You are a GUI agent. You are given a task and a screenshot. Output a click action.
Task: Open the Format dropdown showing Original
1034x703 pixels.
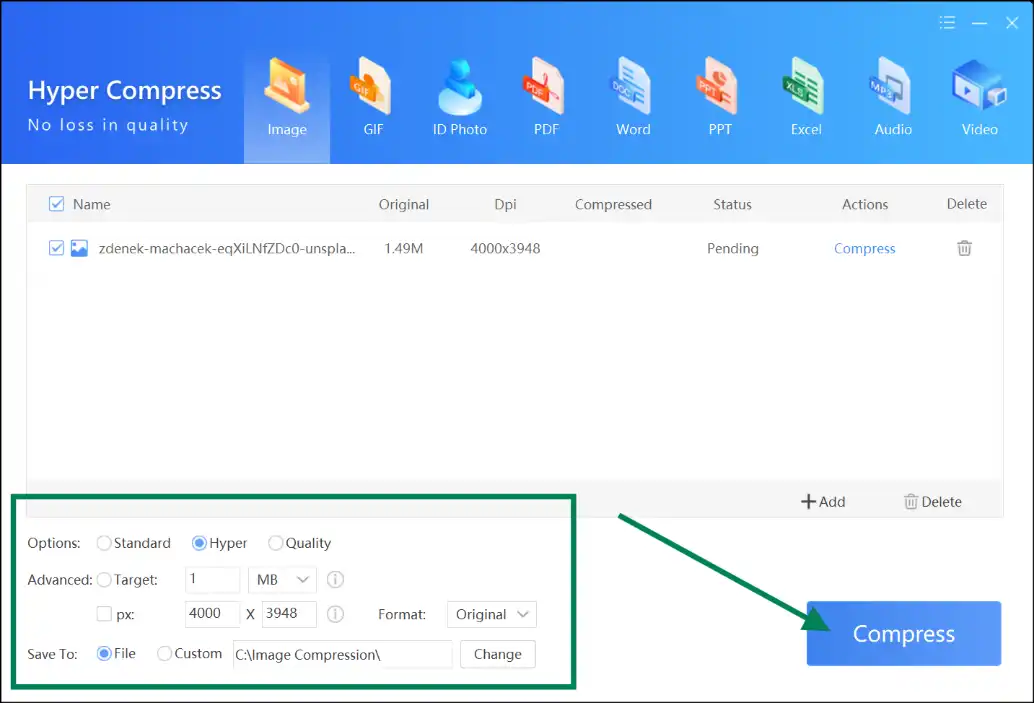tap(492, 614)
